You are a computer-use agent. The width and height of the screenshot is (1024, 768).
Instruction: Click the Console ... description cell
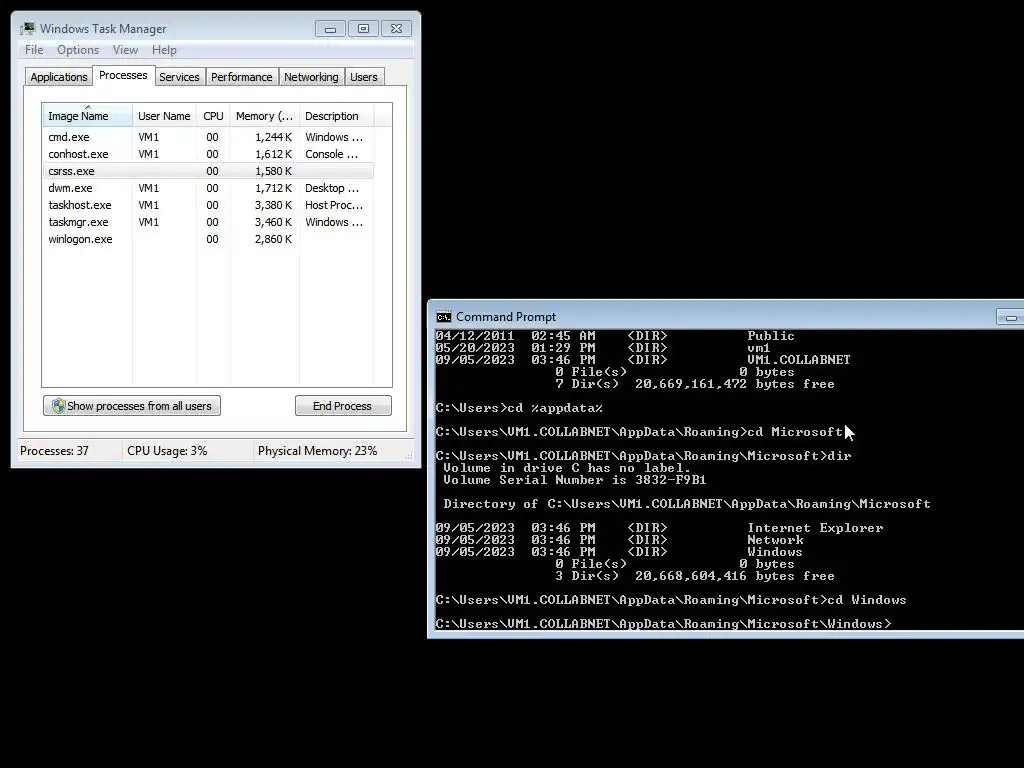click(x=331, y=154)
